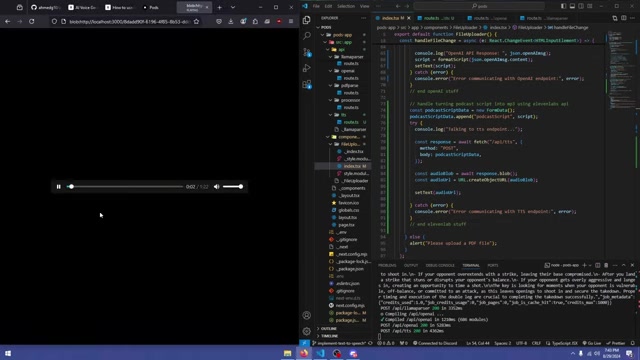Reload the browser page
The width and height of the screenshot is (640, 360).
[31, 21]
